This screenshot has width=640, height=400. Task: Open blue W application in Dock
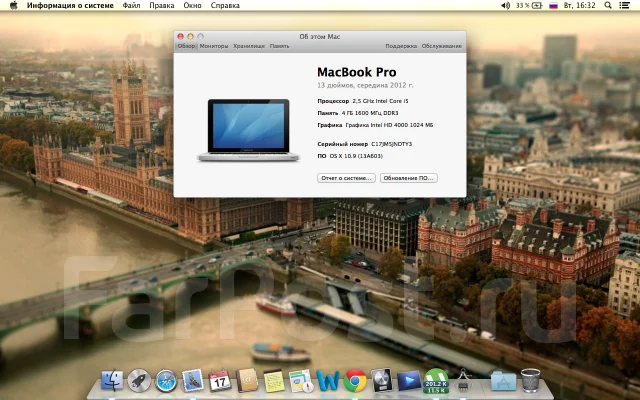[x=328, y=380]
